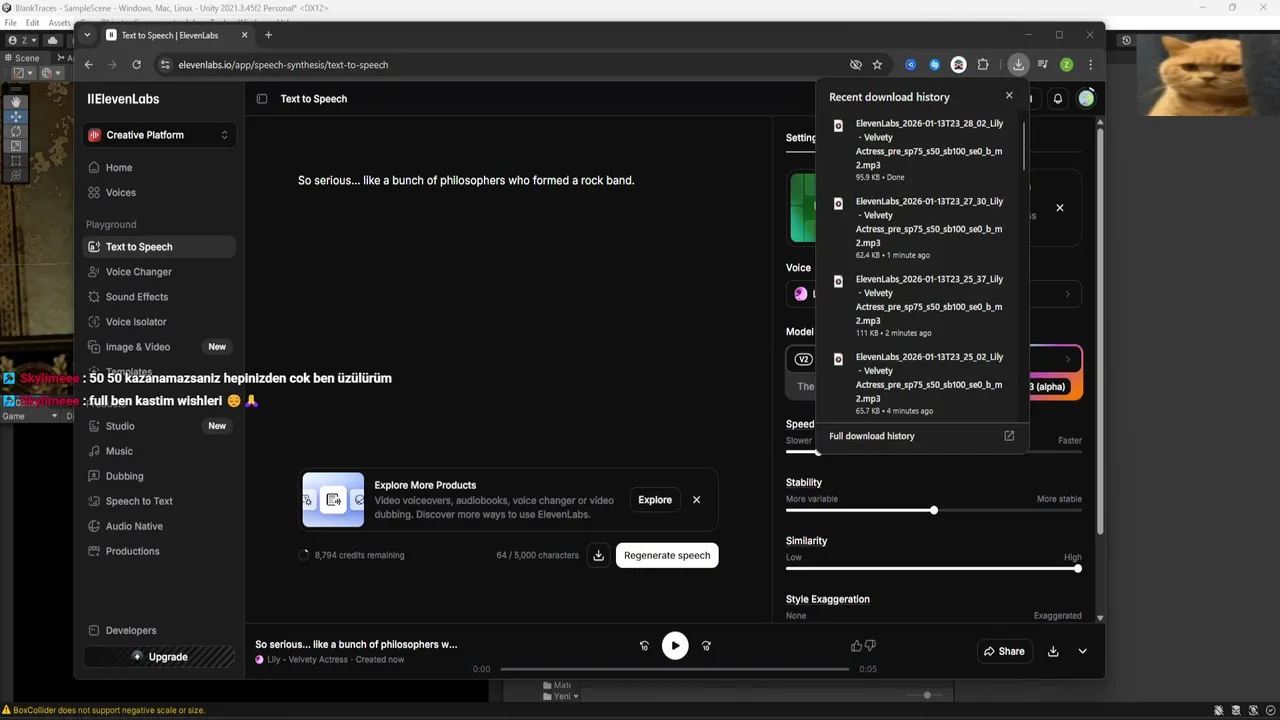Open Chrome three-dot menu

1090,64
